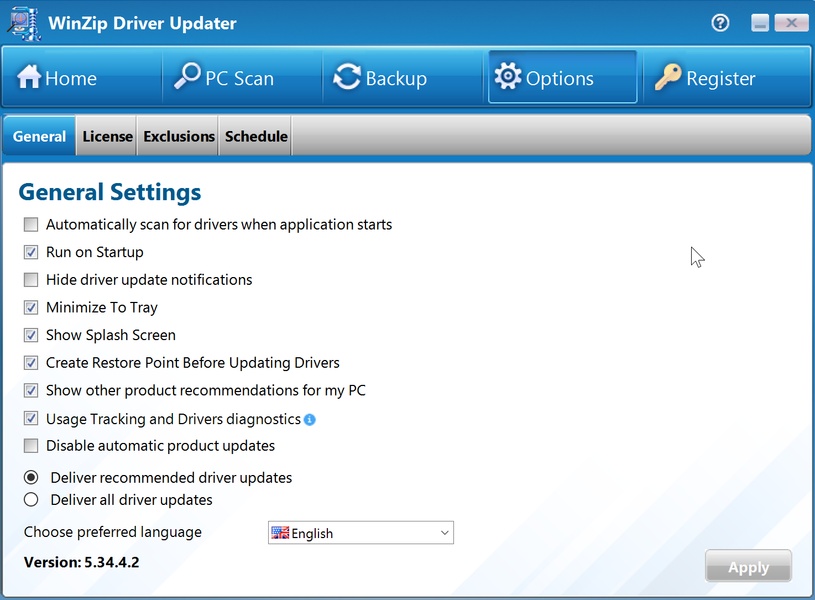Uncheck Minimize To Tray
The width and height of the screenshot is (815, 600).
(31, 307)
